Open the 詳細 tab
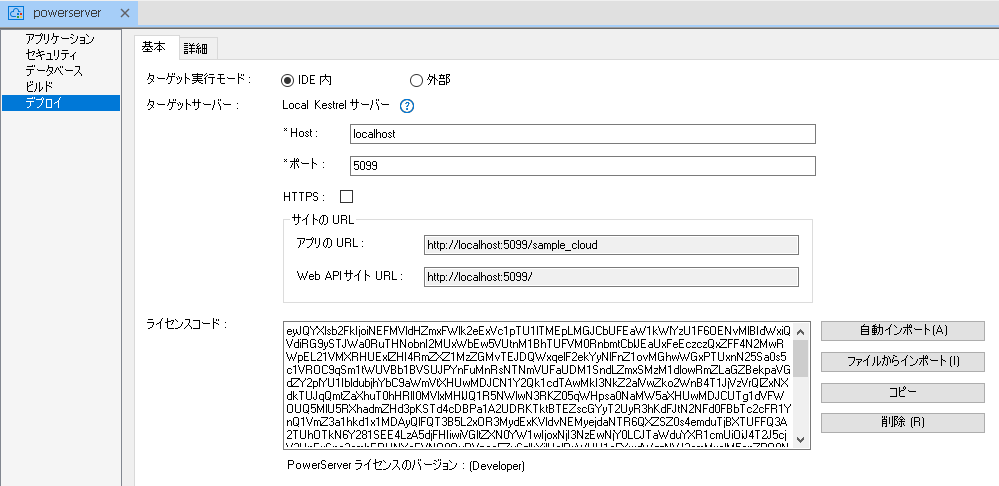 tap(195, 49)
